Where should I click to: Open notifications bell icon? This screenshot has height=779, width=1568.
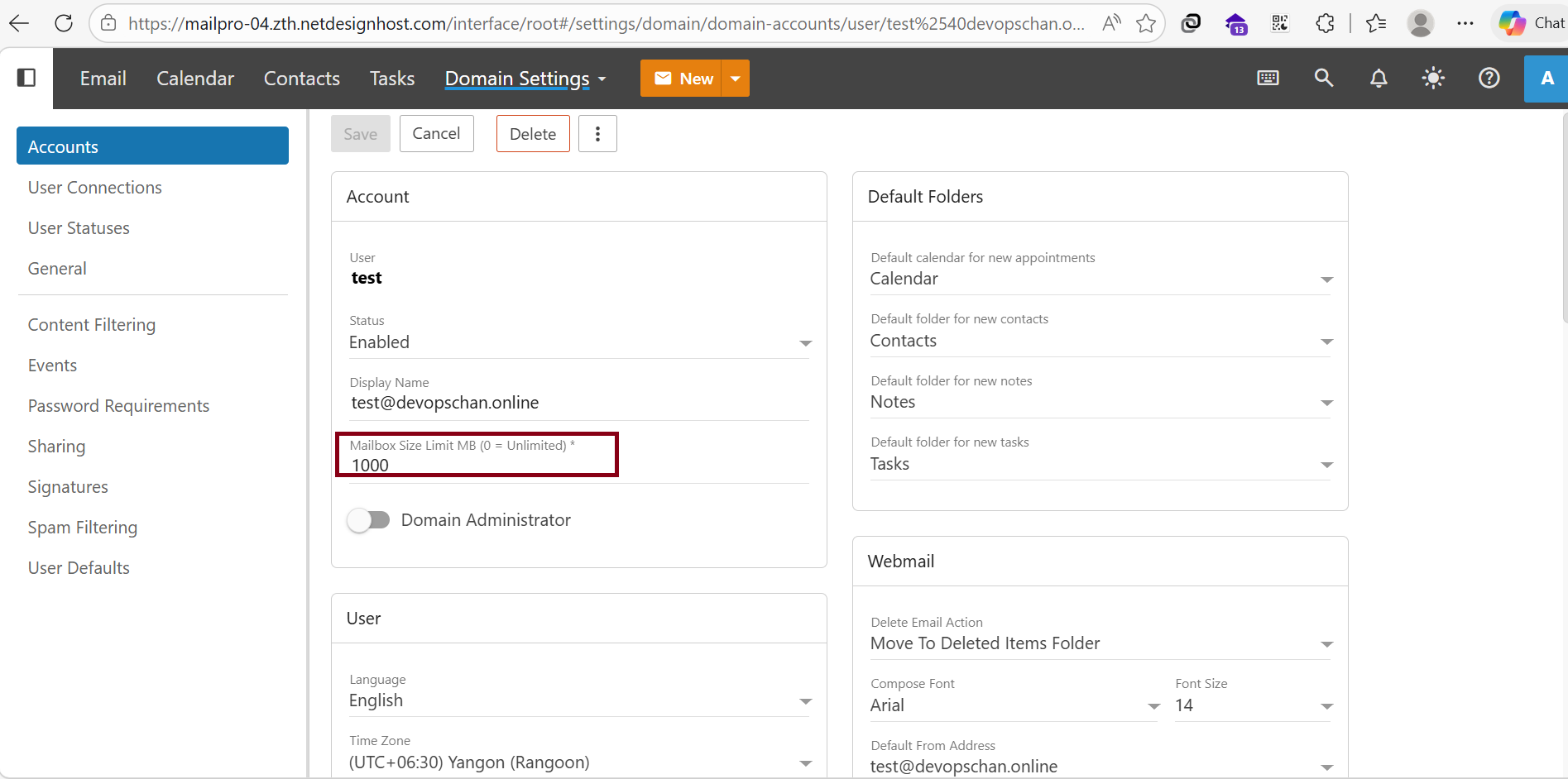(1379, 79)
